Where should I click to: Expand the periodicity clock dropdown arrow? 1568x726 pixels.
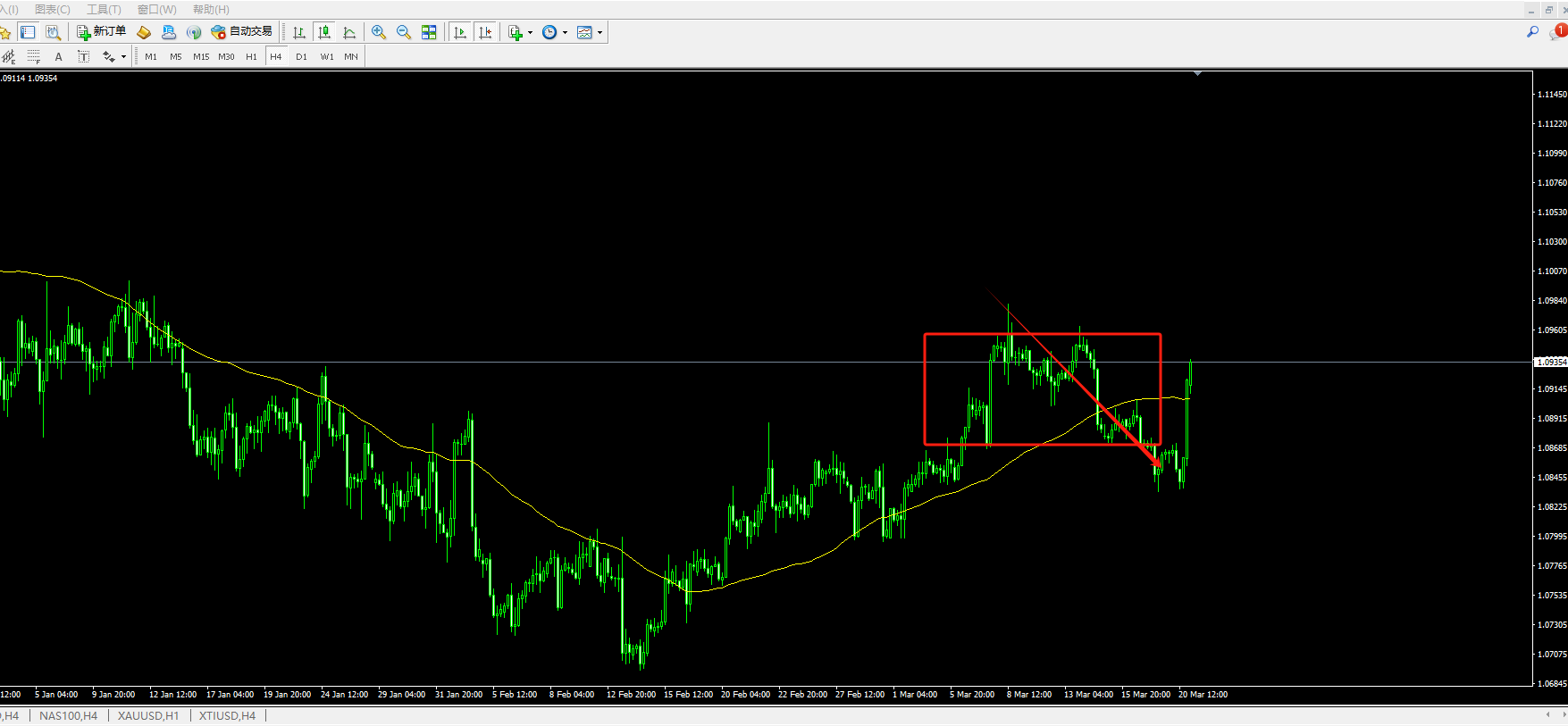click(565, 33)
